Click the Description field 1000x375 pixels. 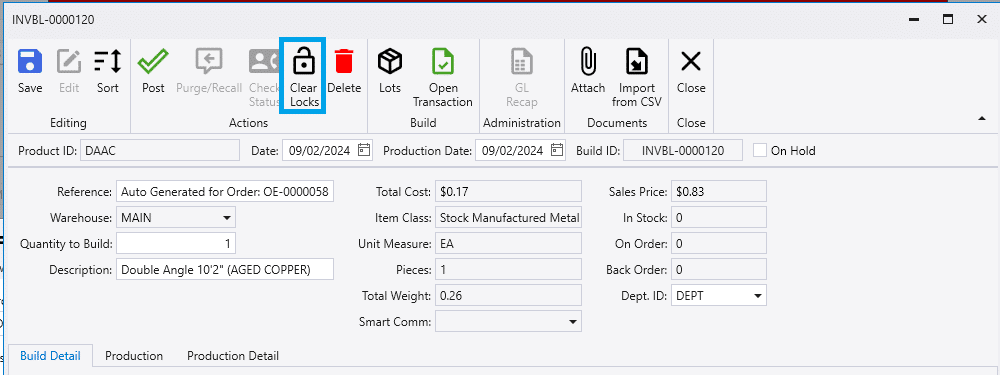(225, 270)
